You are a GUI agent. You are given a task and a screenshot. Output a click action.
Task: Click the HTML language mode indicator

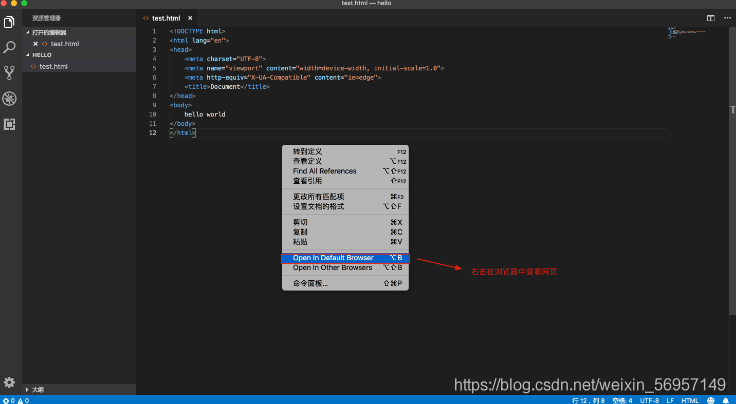pos(690,400)
